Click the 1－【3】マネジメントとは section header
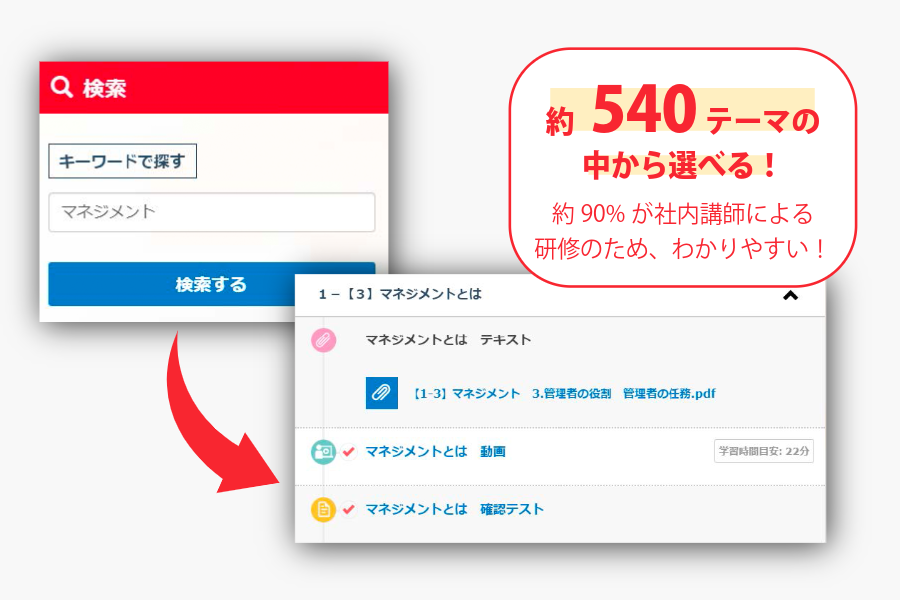The width and height of the screenshot is (900, 600). point(560,295)
